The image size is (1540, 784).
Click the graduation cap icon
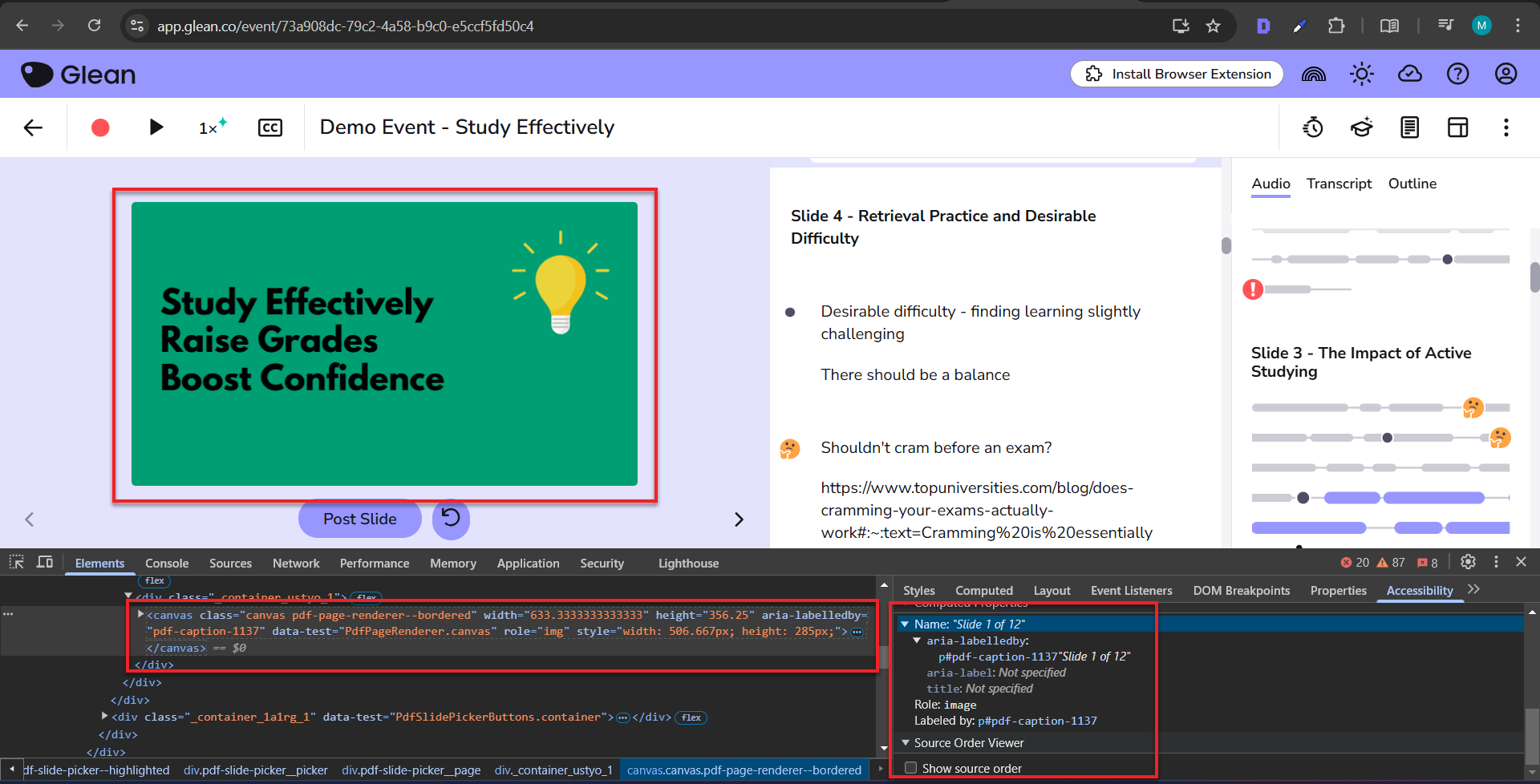click(x=1361, y=127)
